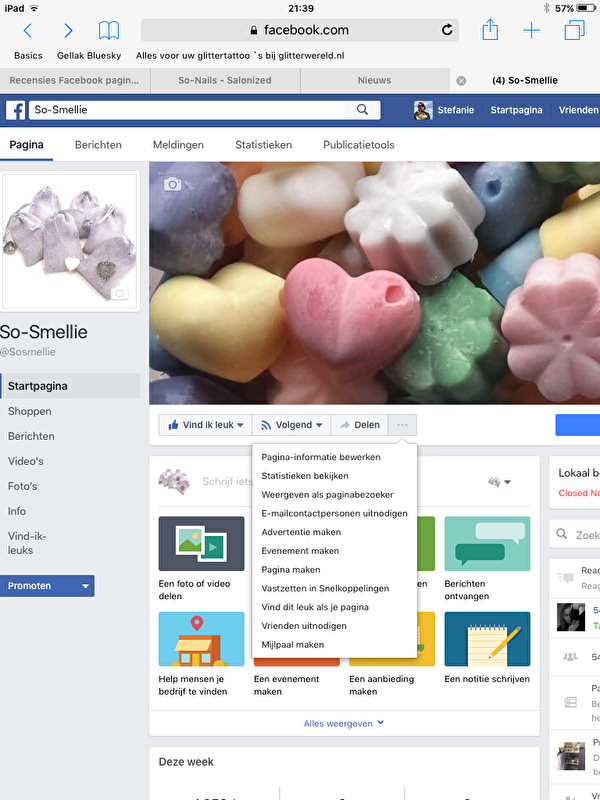600x800 pixels.
Task: Expand the 'Volgend' dropdown button
Action: 290,425
